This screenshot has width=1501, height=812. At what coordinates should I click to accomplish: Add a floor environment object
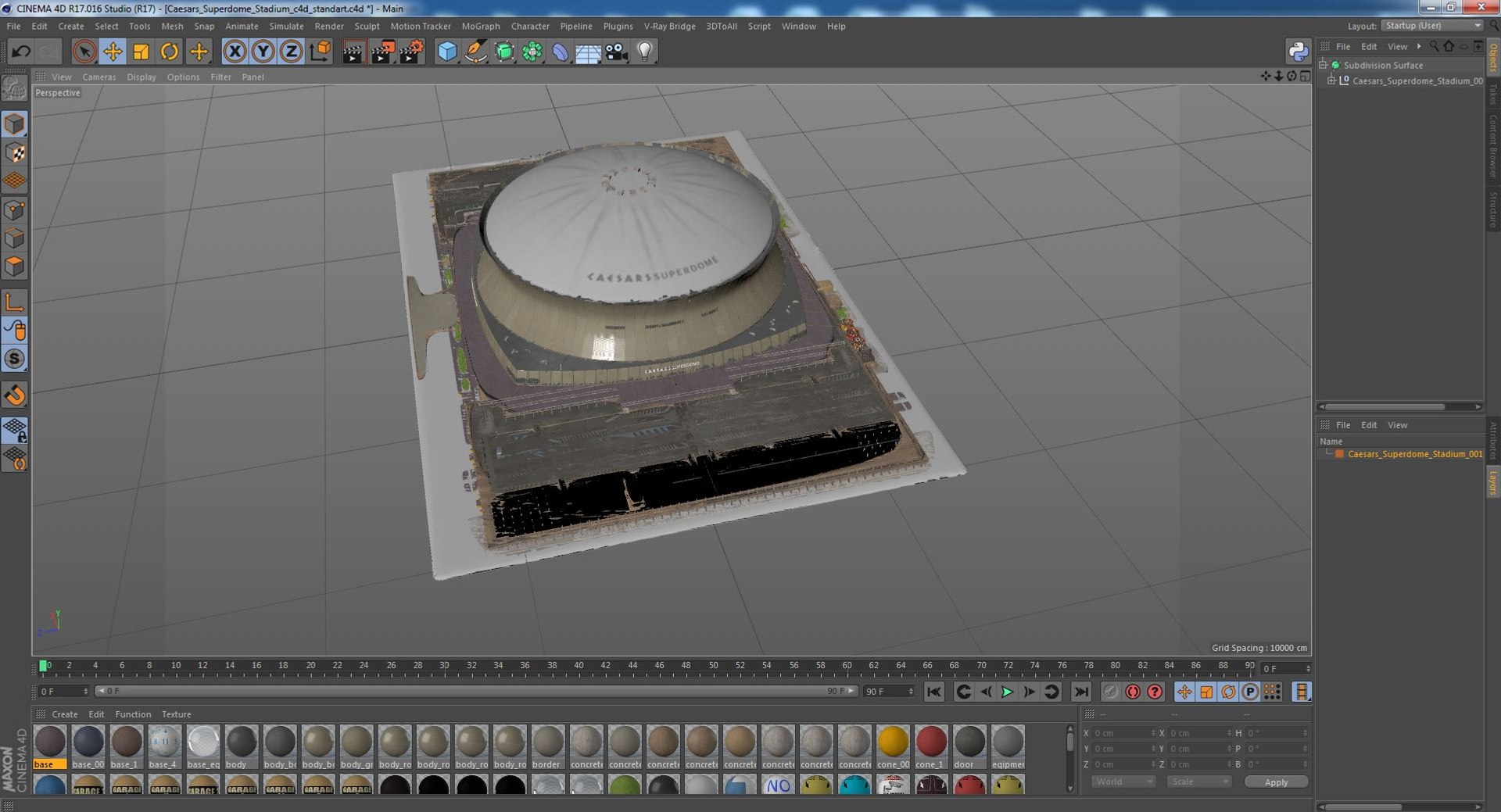pyautogui.click(x=588, y=52)
